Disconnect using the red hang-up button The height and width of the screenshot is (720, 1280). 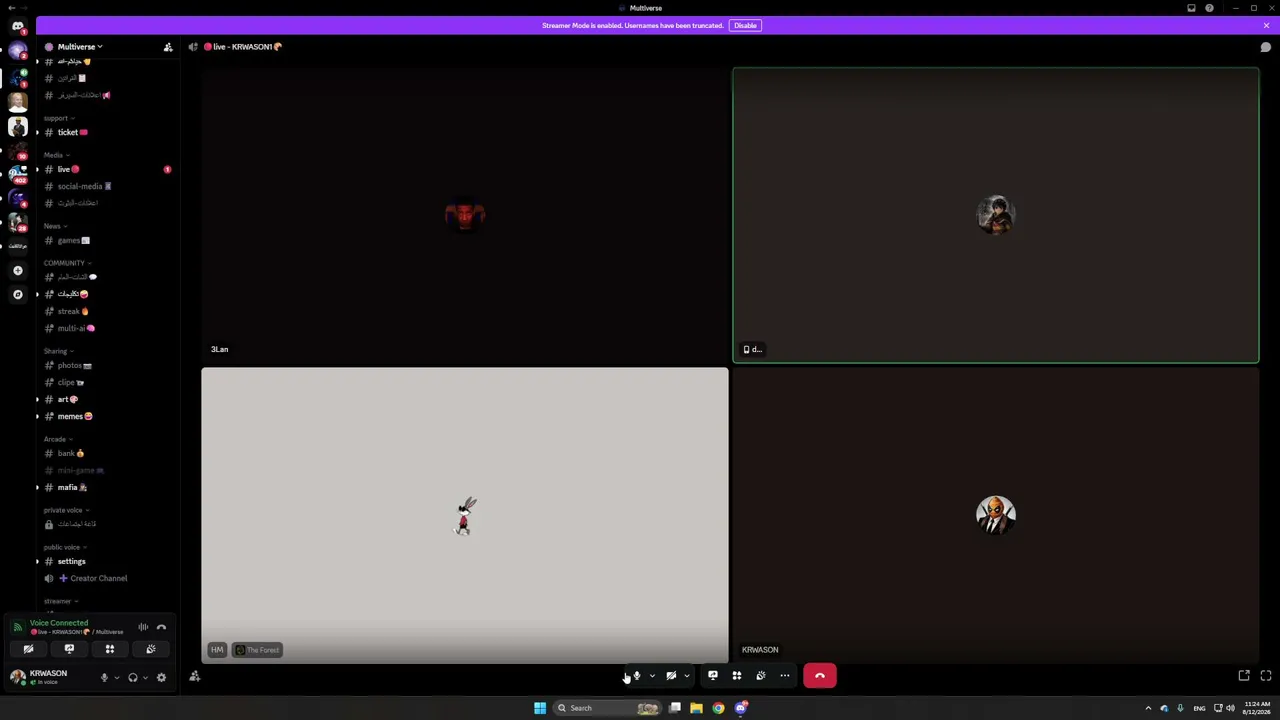820,676
